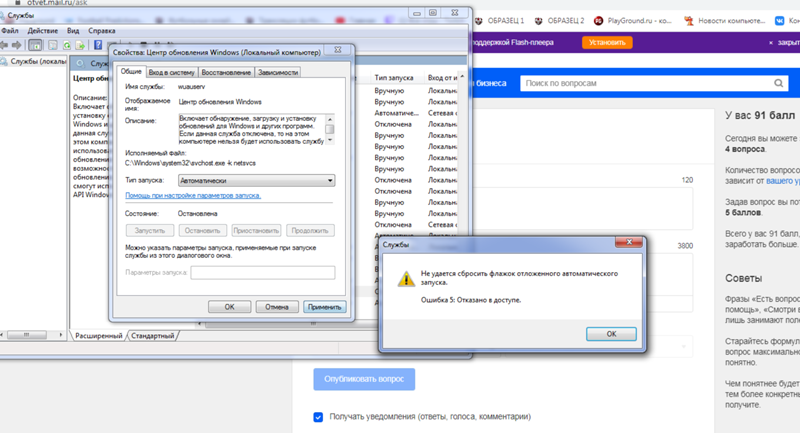This screenshot has height=433, width=800.
Task: Click the Службы (локальные) tree node
Action: point(34,62)
